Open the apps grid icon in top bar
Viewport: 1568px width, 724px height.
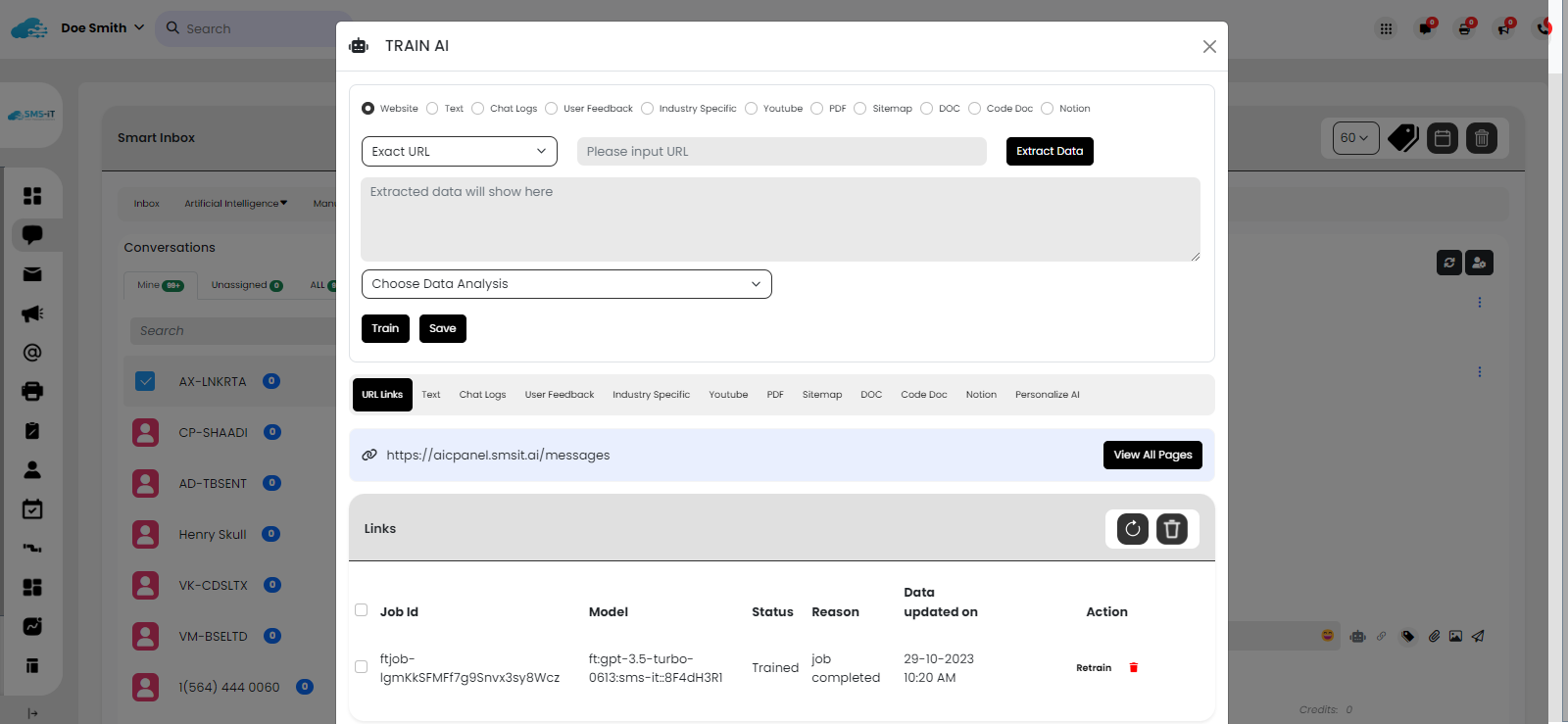tap(1386, 28)
